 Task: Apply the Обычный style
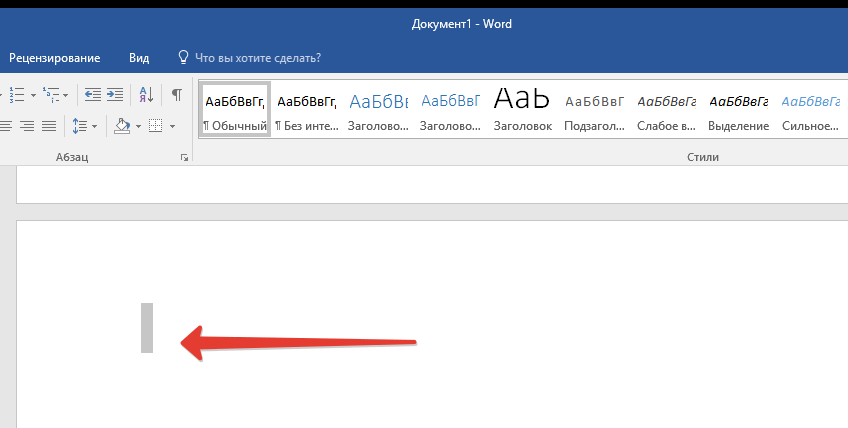point(235,109)
